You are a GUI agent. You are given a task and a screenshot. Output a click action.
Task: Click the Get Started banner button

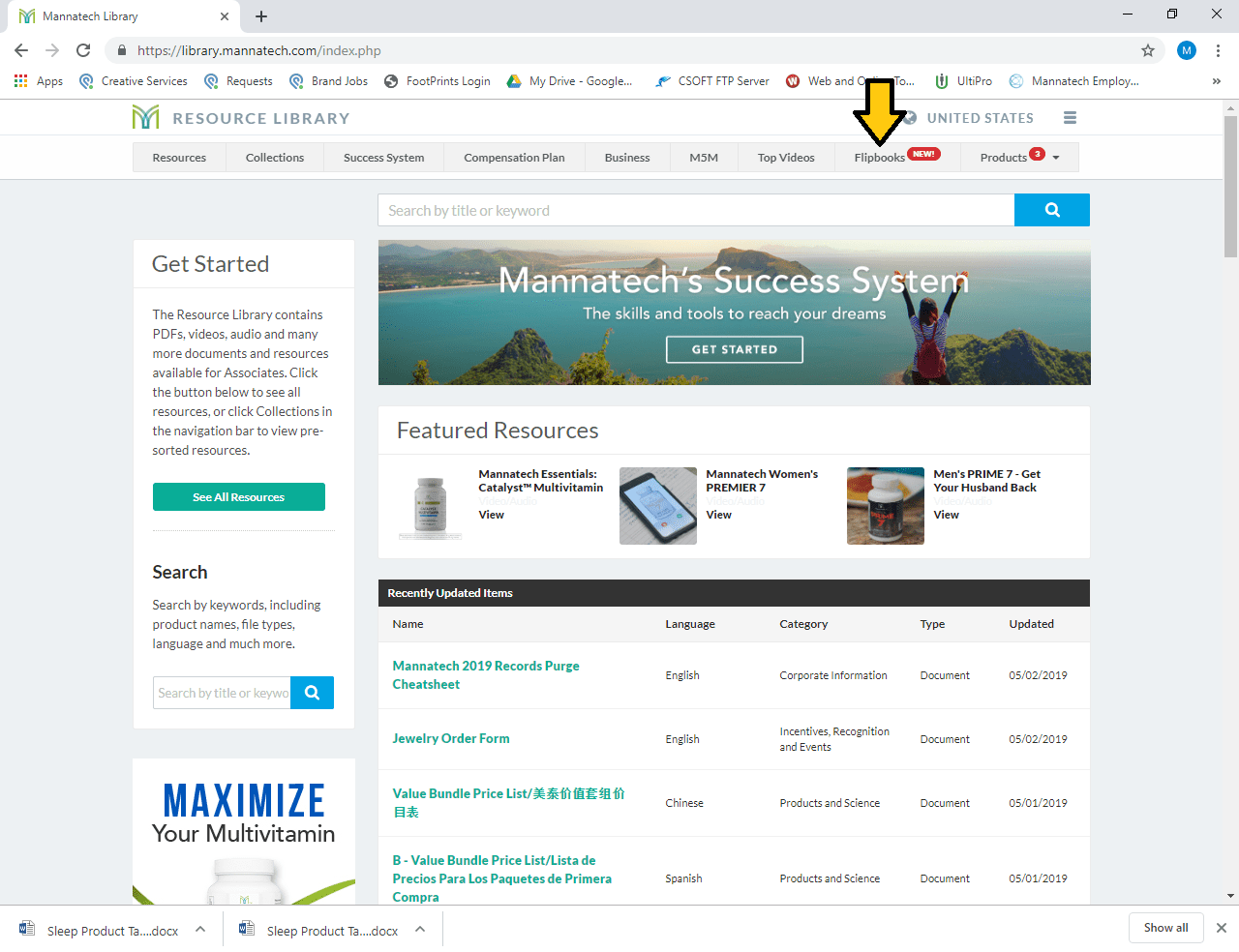point(735,349)
